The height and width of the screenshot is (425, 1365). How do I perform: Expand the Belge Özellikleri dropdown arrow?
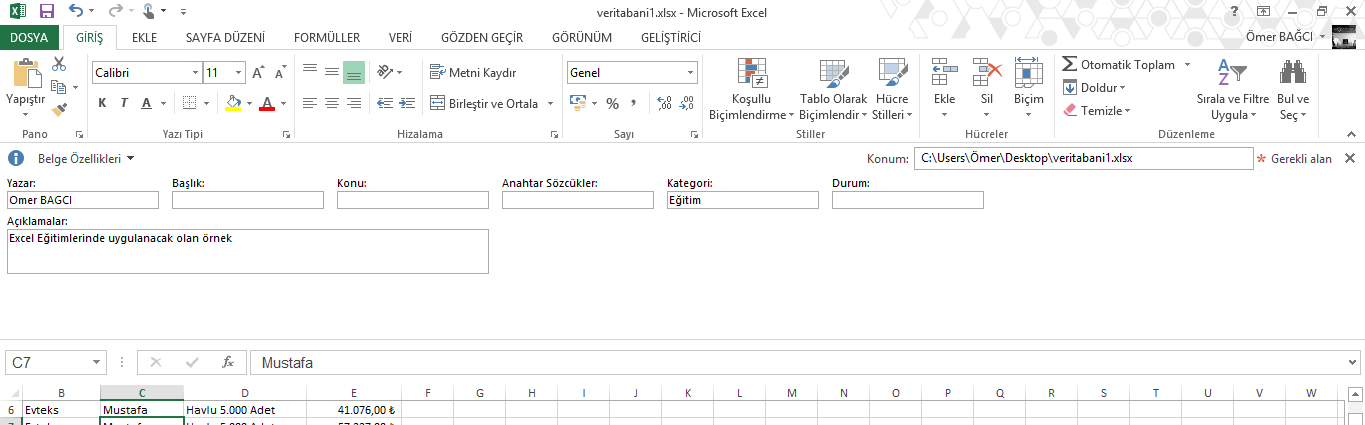point(130,158)
